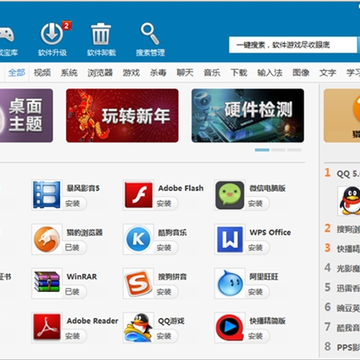360x360 pixels.
Task: Click the Adobe Flash app icon
Action: tap(138, 195)
